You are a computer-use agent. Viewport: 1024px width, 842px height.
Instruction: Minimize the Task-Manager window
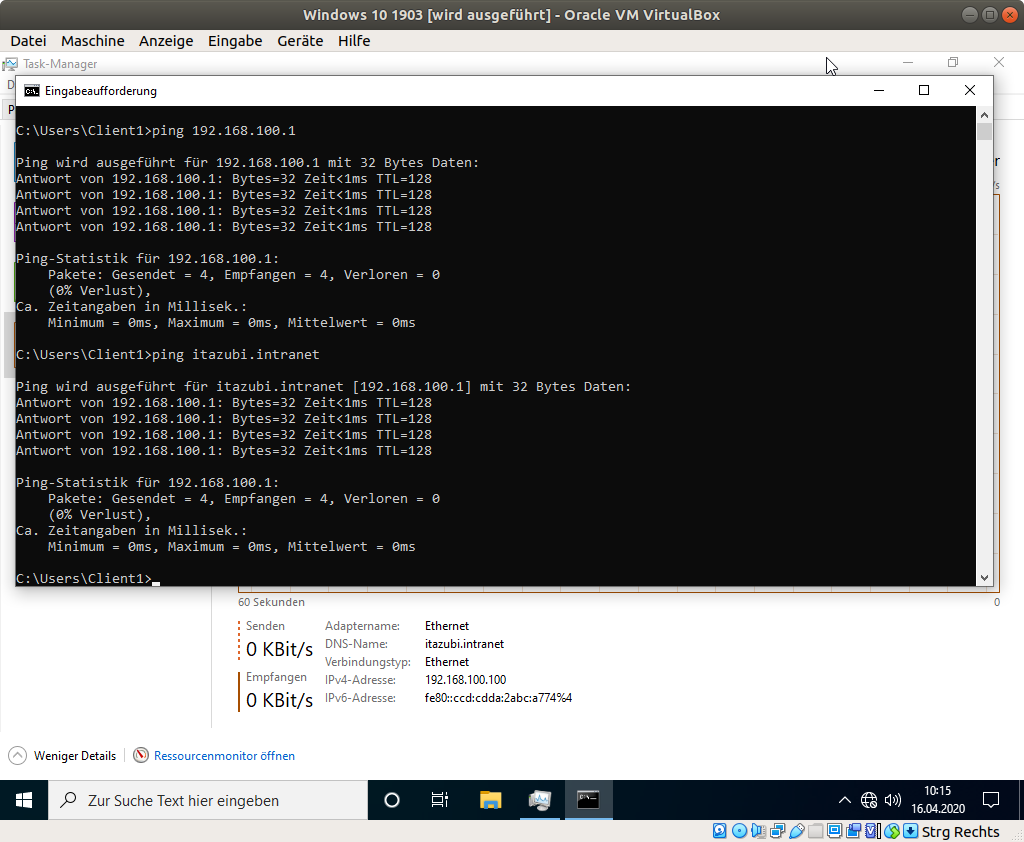(x=908, y=63)
